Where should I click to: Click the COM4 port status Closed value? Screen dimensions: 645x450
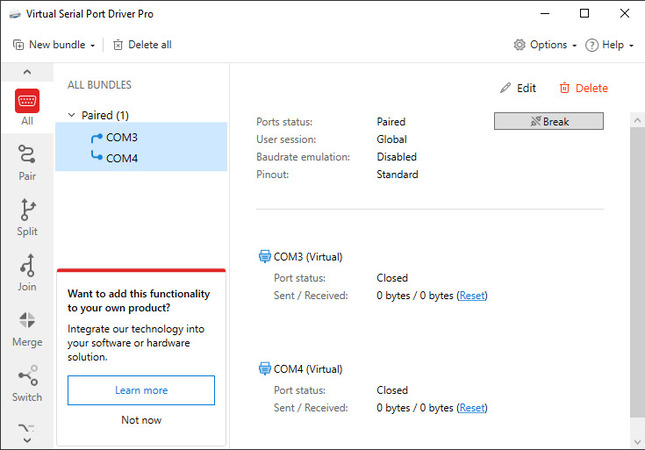[x=392, y=390]
